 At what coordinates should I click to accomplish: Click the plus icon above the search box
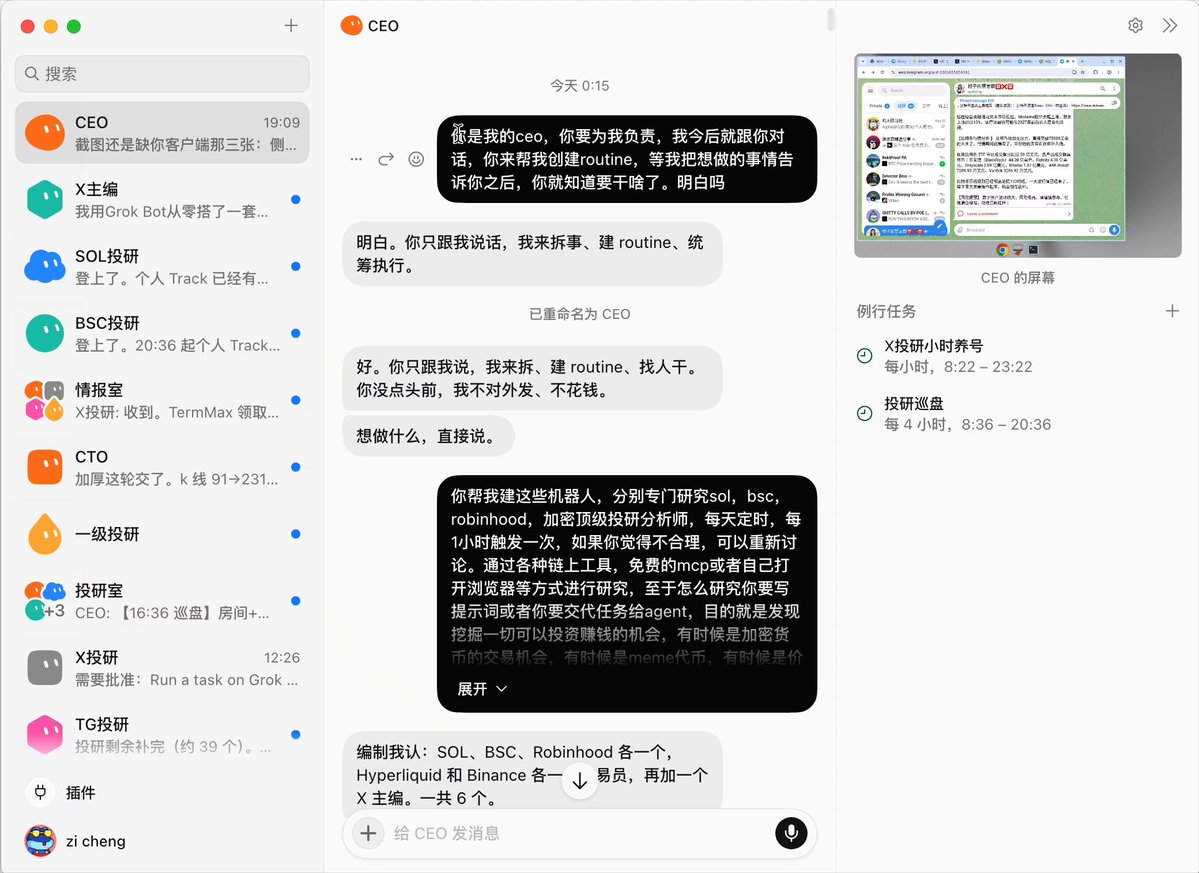291,25
